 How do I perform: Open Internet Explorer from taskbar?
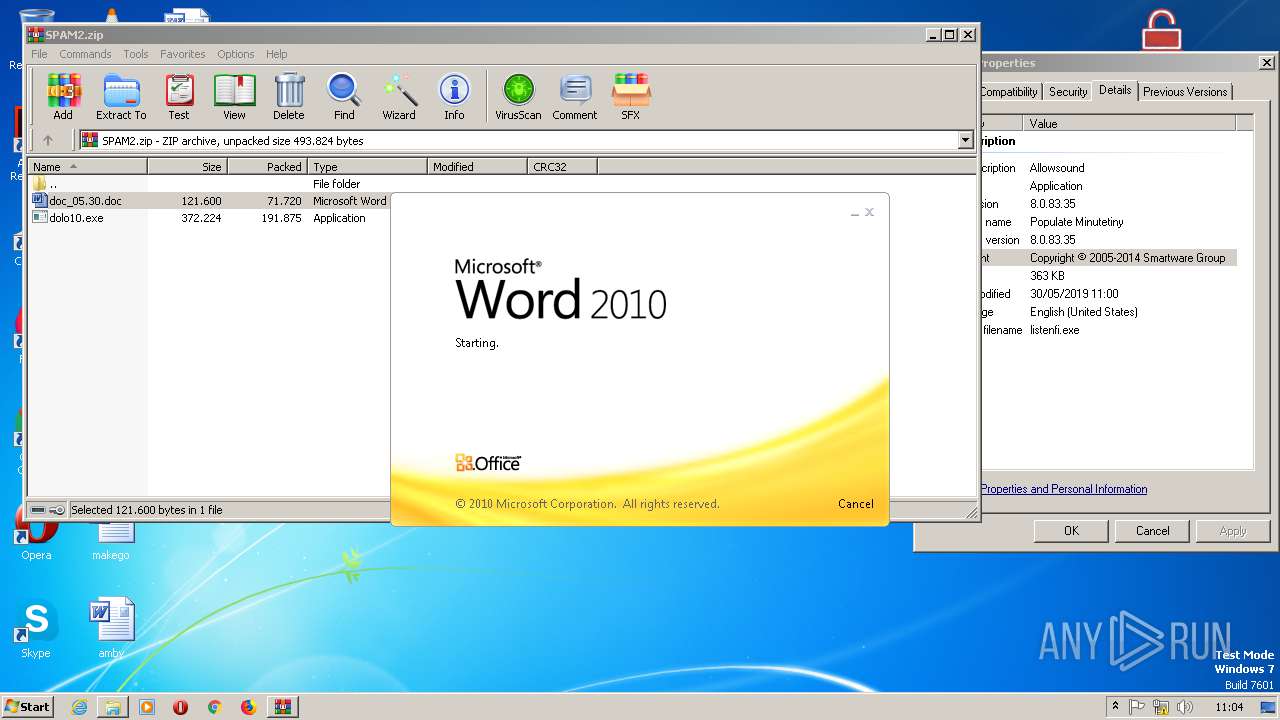pyautogui.click(x=79, y=707)
